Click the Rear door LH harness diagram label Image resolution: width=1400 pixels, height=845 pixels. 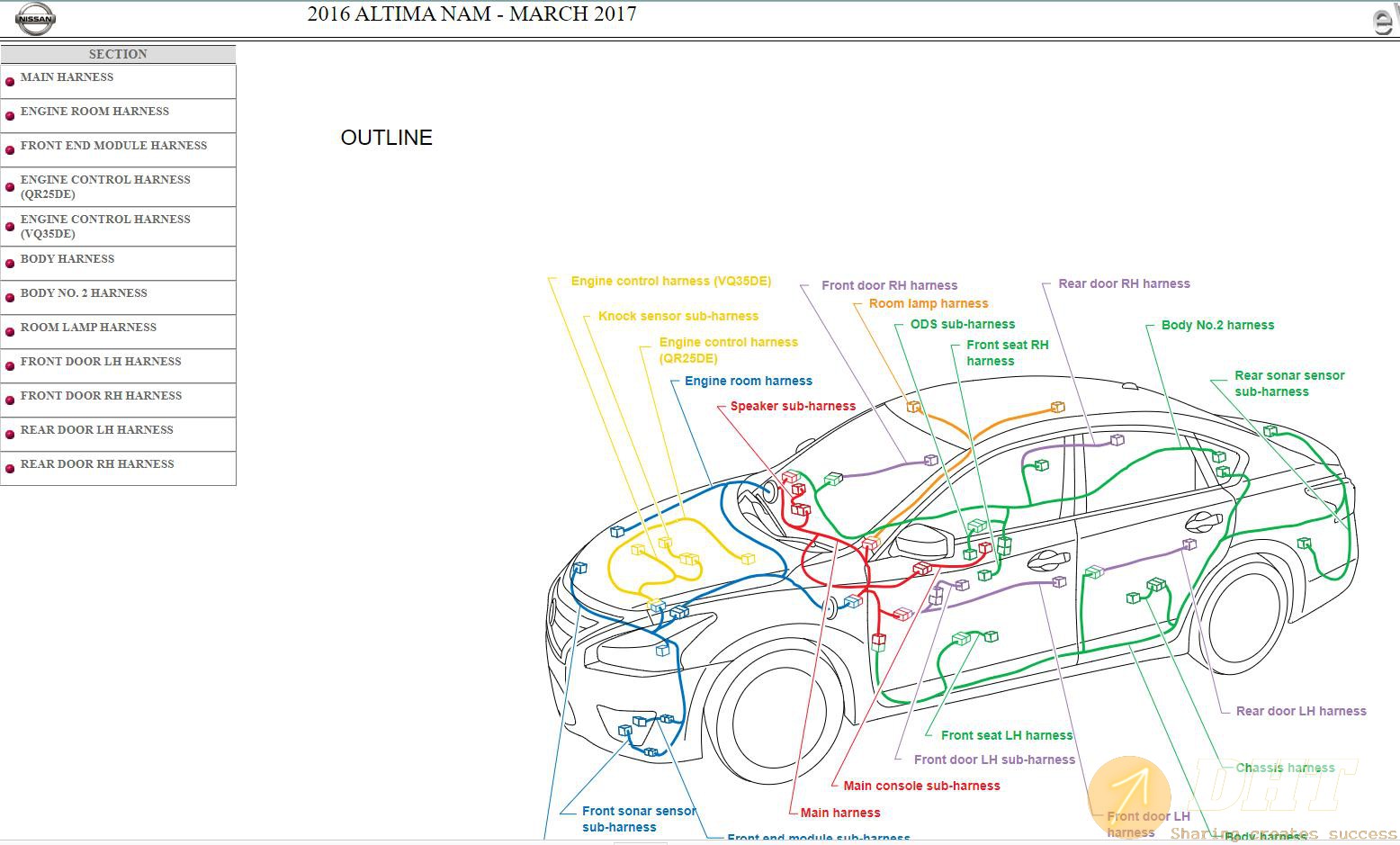[1301, 712]
